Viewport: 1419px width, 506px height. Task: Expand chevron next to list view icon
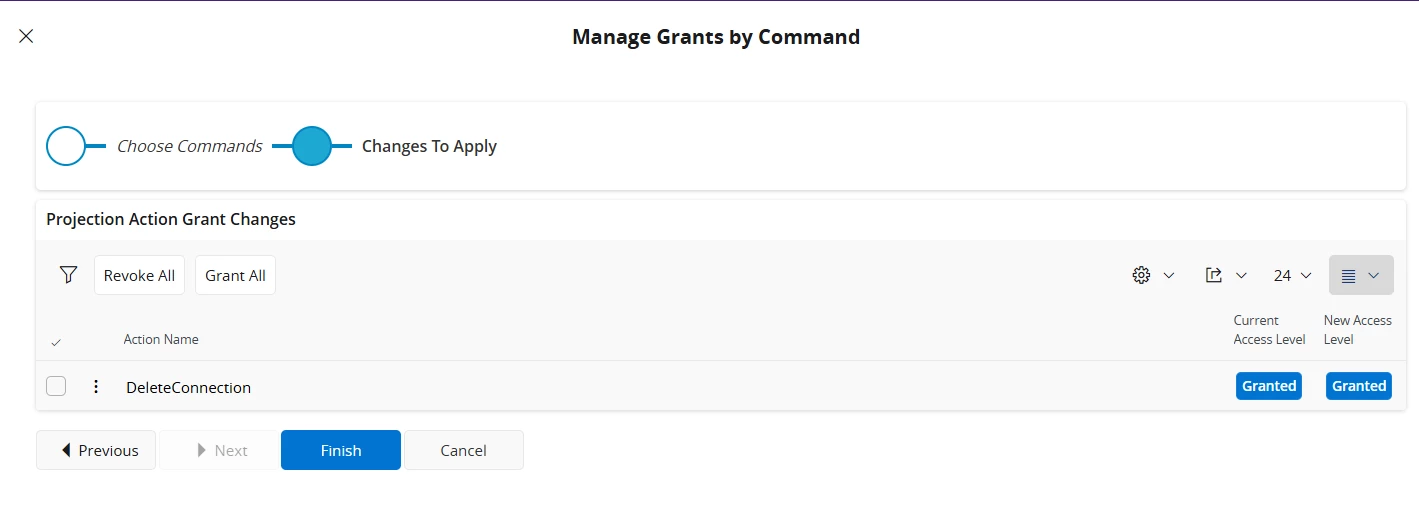(x=1374, y=275)
